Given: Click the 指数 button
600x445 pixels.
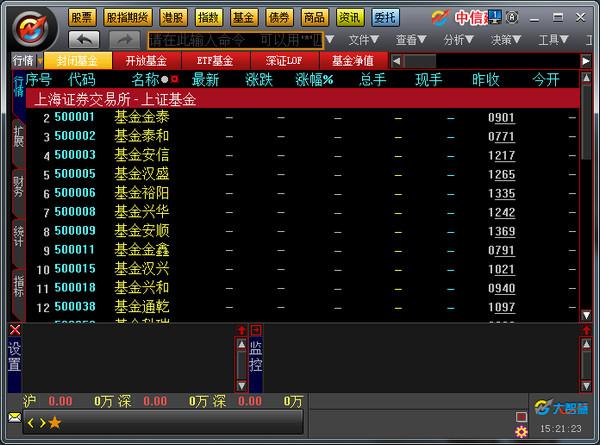Looking at the screenshot, I should pyautogui.click(x=209, y=17).
